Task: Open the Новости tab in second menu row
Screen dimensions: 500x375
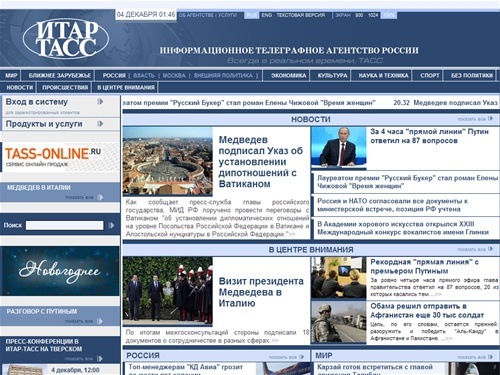Action: tap(20, 87)
